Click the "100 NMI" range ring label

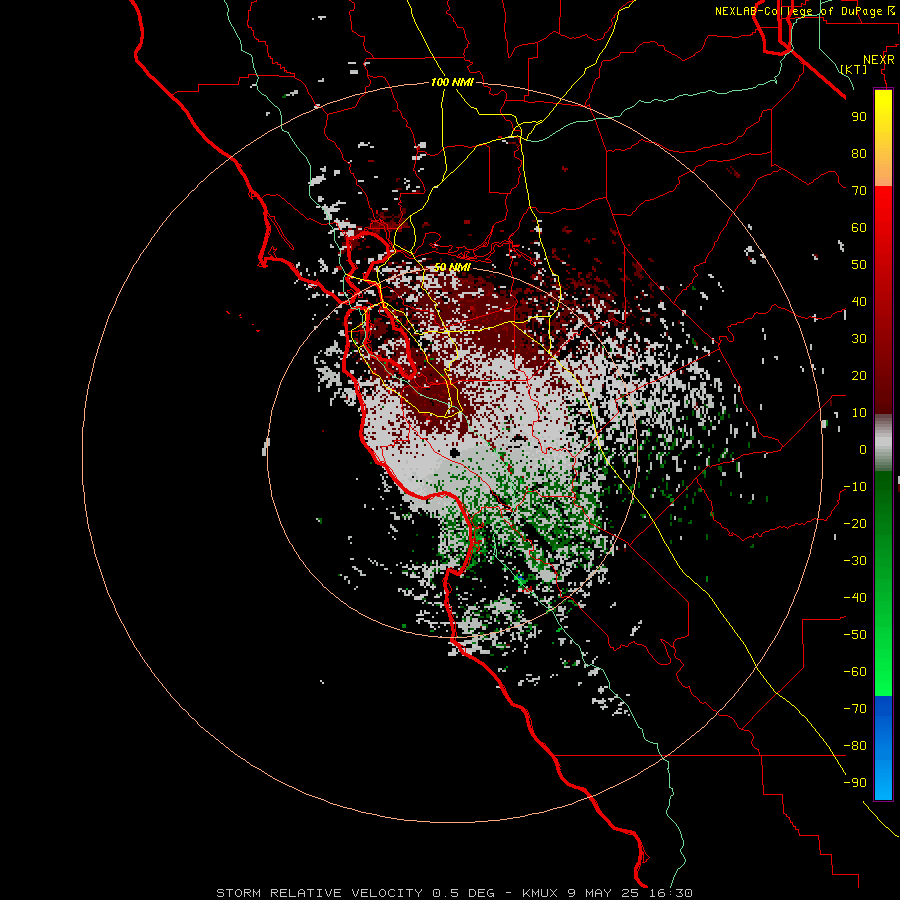tap(452, 82)
